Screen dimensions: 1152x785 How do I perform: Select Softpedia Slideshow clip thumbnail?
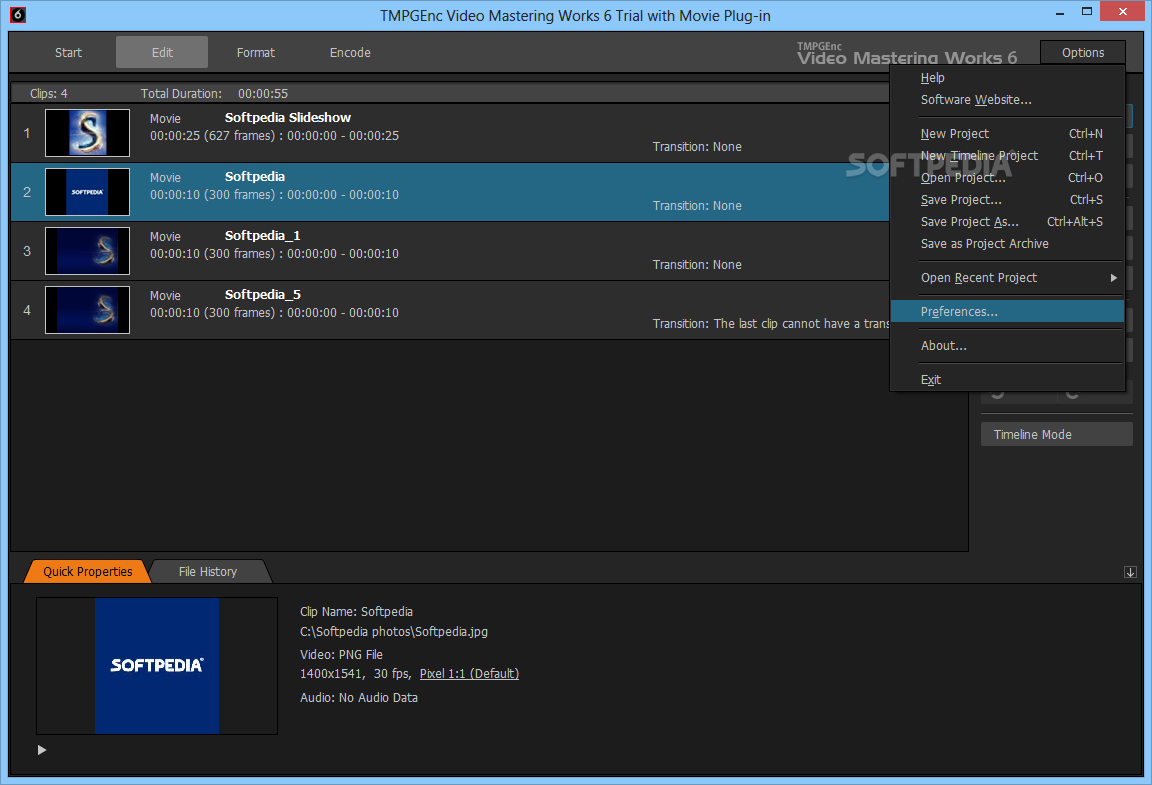[x=87, y=133]
